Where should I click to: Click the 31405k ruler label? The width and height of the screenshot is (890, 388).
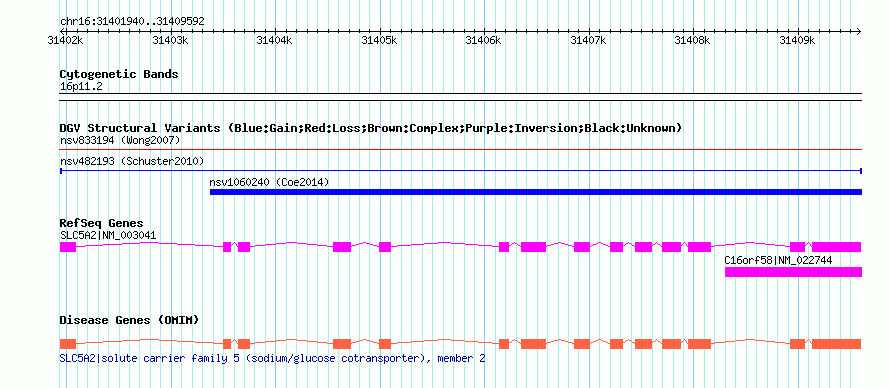(x=380, y=41)
